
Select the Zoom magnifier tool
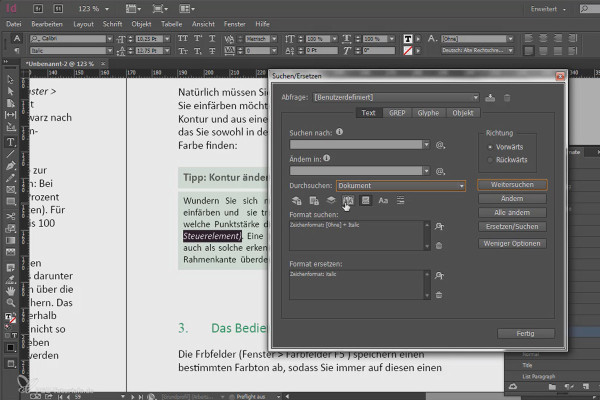tap(10, 303)
